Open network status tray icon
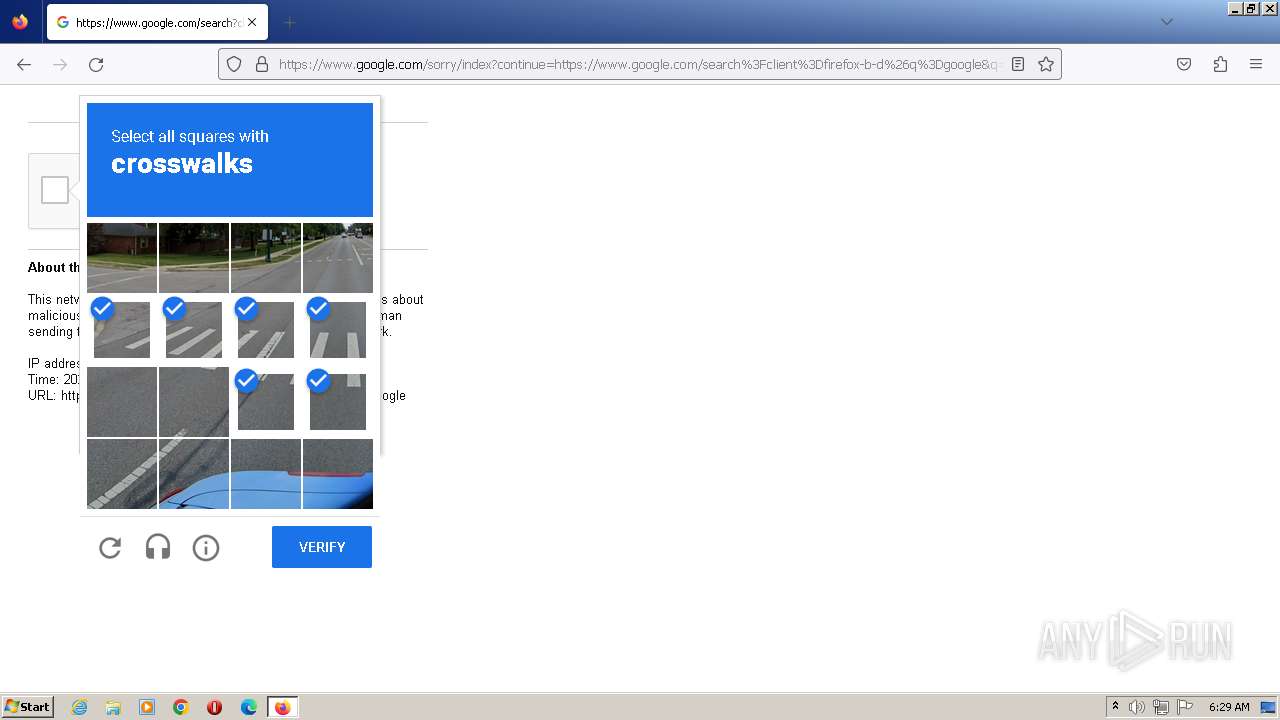Image resolution: width=1280 pixels, height=720 pixels. pos(1161,707)
